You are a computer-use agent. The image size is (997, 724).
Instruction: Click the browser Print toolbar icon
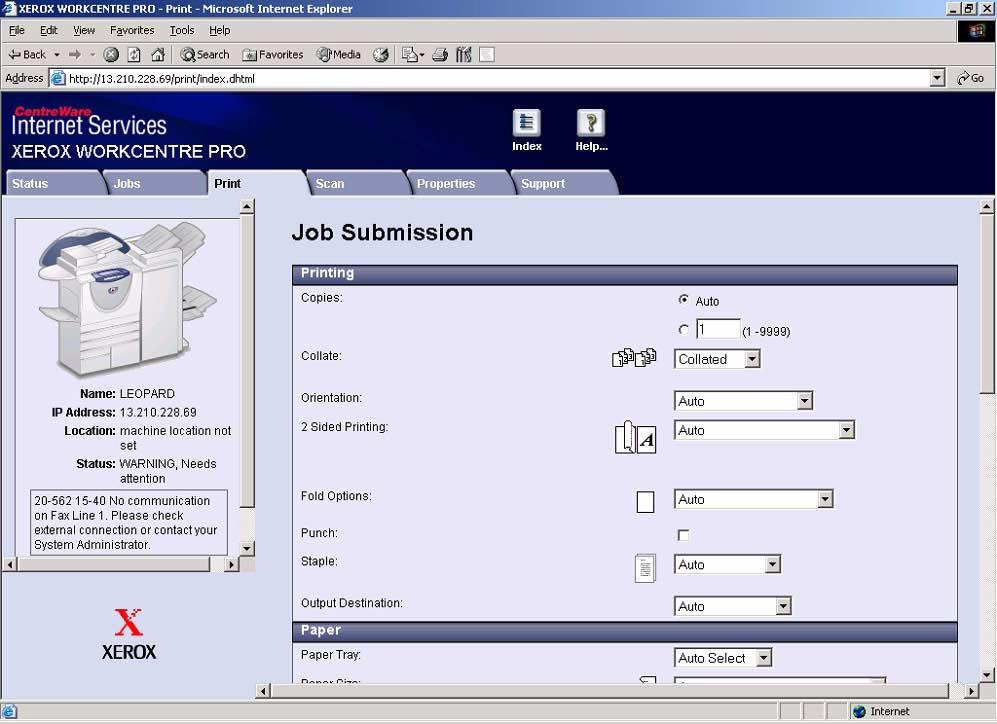click(440, 55)
